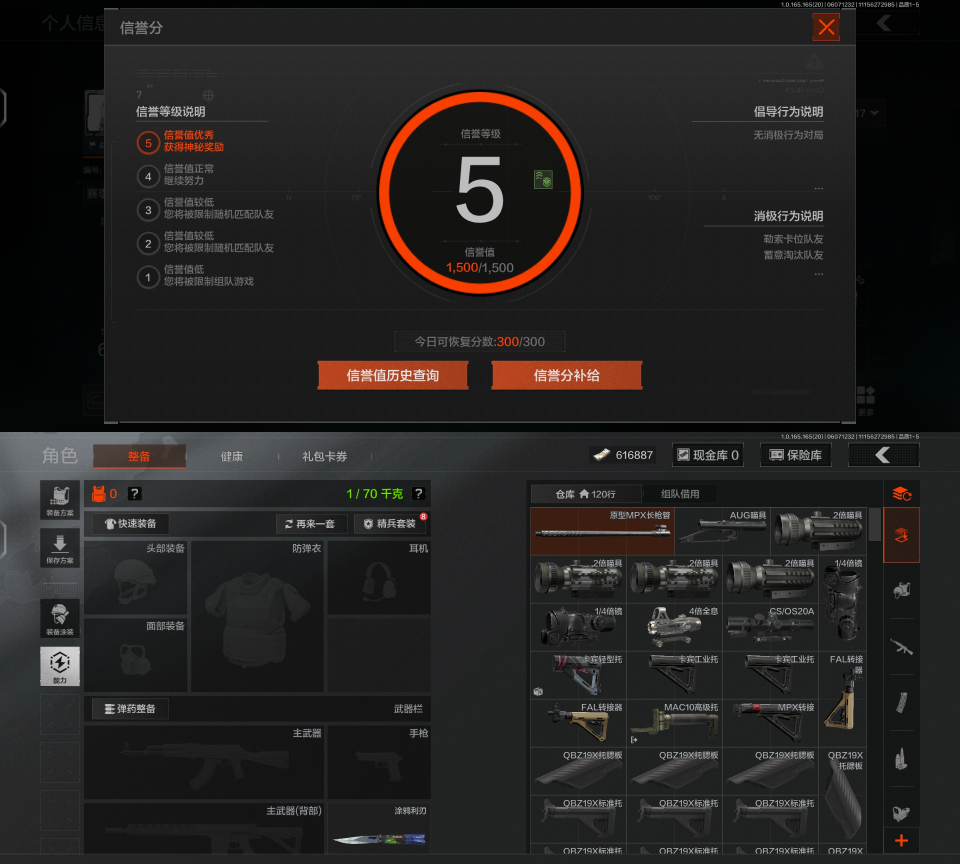Viewport: 960px width, 864px height.
Task: Click 弹药整备 ammo button
Action: click(x=130, y=708)
